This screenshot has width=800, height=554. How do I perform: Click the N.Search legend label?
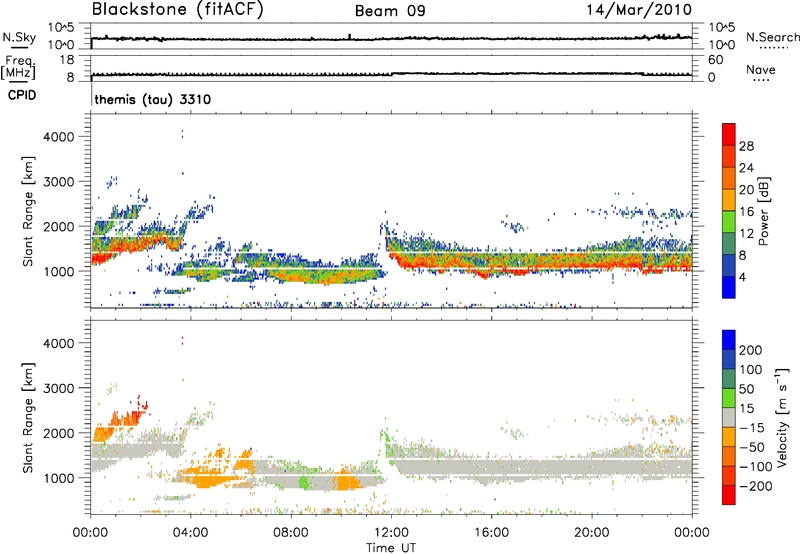click(x=772, y=37)
